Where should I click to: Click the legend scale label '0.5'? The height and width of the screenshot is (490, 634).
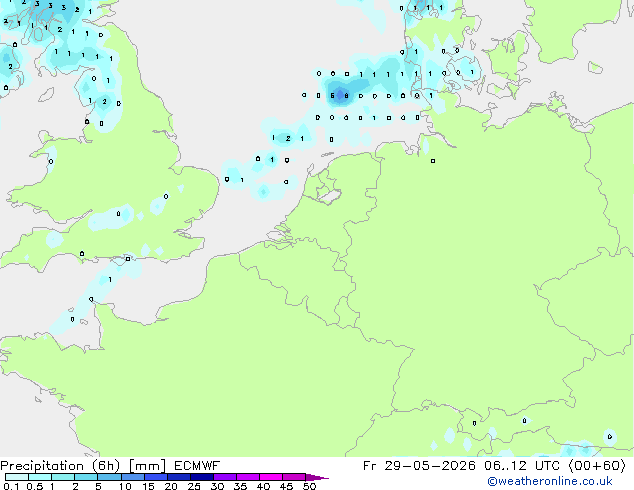(34, 486)
